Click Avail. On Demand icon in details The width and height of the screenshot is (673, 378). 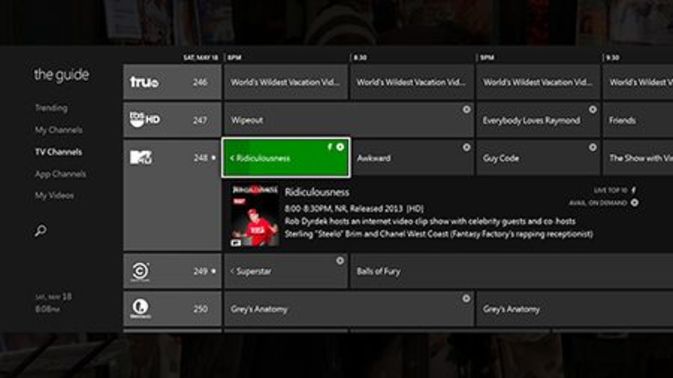(x=634, y=203)
